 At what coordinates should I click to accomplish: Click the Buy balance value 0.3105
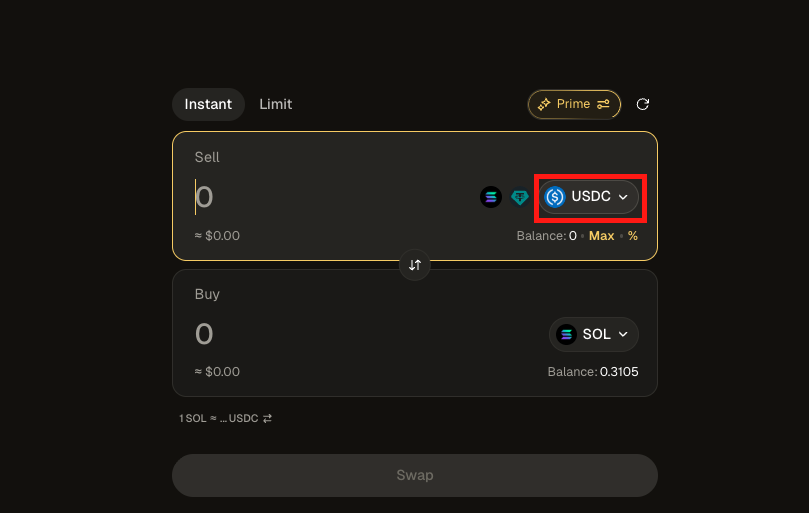[619, 372]
